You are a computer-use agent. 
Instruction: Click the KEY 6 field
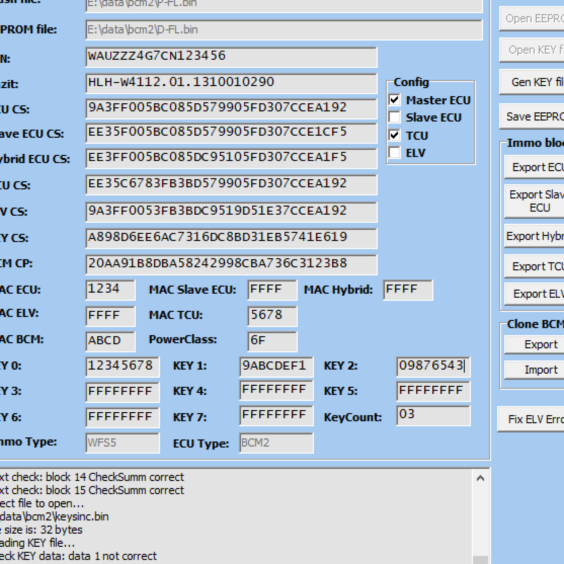point(122,417)
